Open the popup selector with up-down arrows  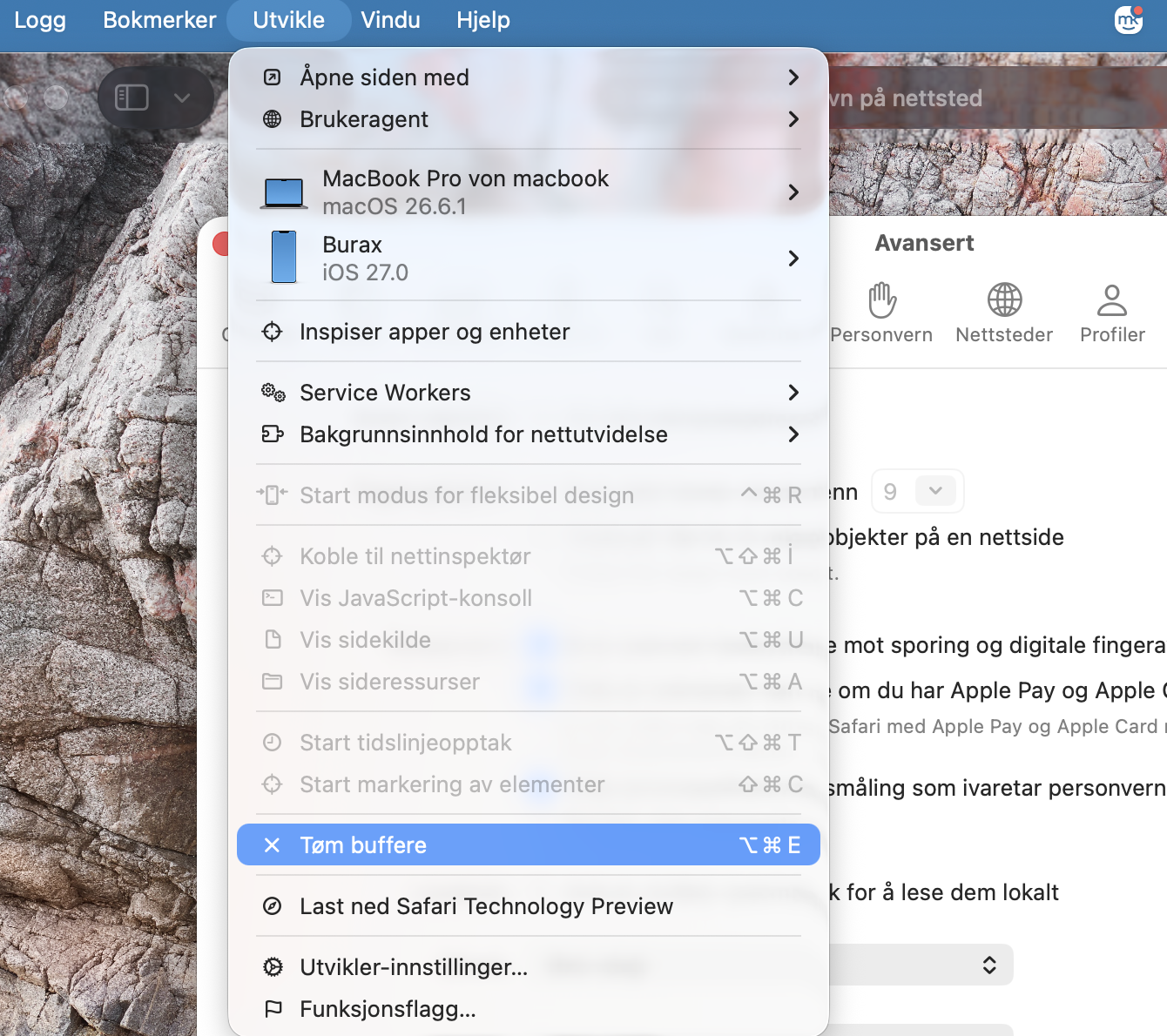click(x=989, y=965)
